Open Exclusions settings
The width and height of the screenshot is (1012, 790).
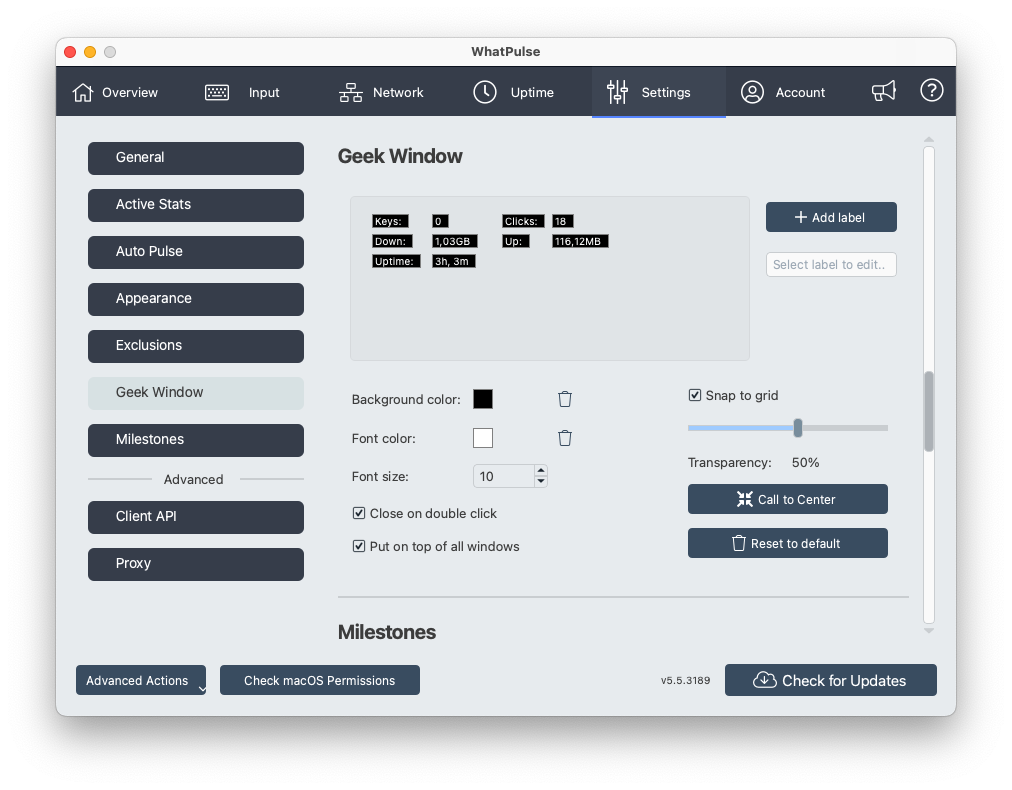(x=196, y=347)
